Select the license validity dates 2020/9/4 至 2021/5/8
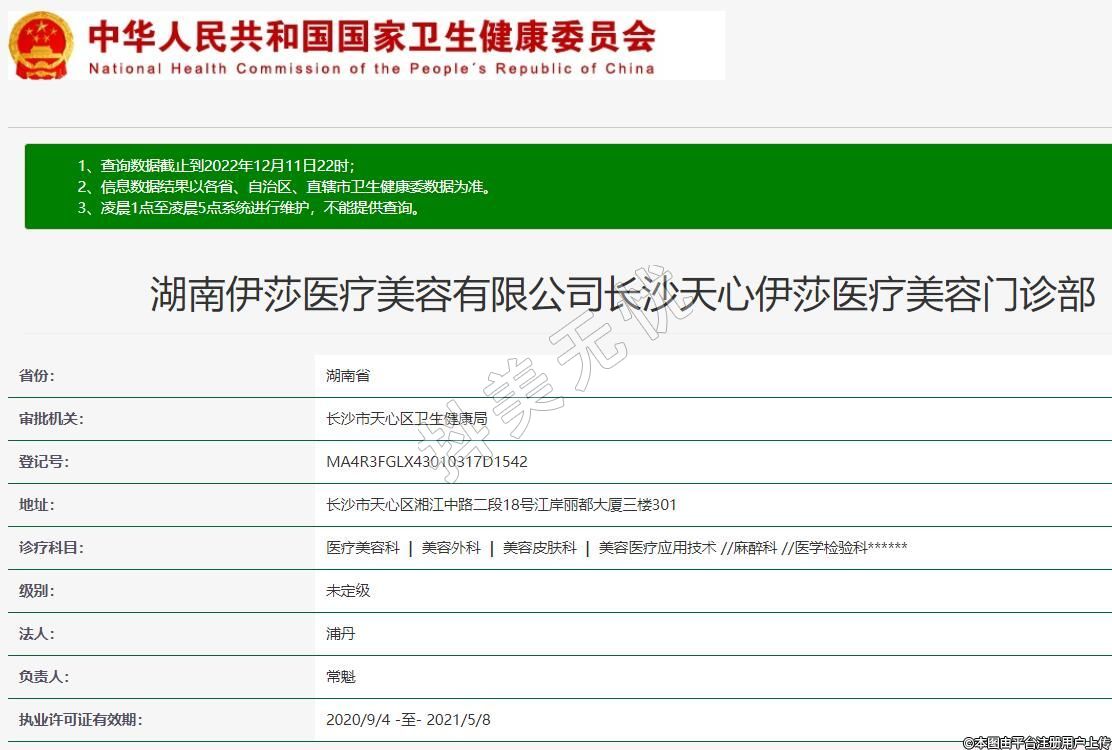 pos(408,720)
